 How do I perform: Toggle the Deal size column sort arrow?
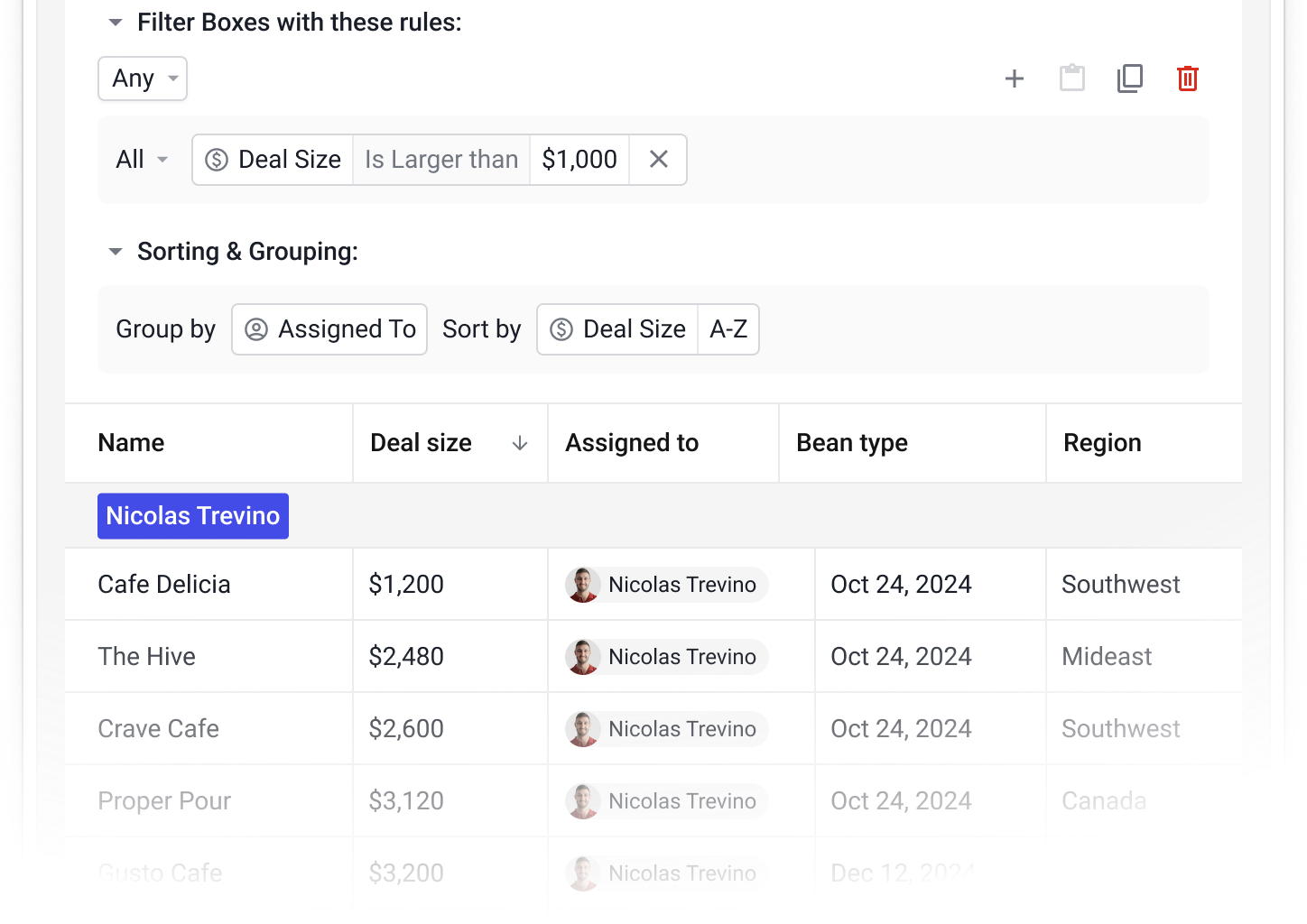point(520,443)
